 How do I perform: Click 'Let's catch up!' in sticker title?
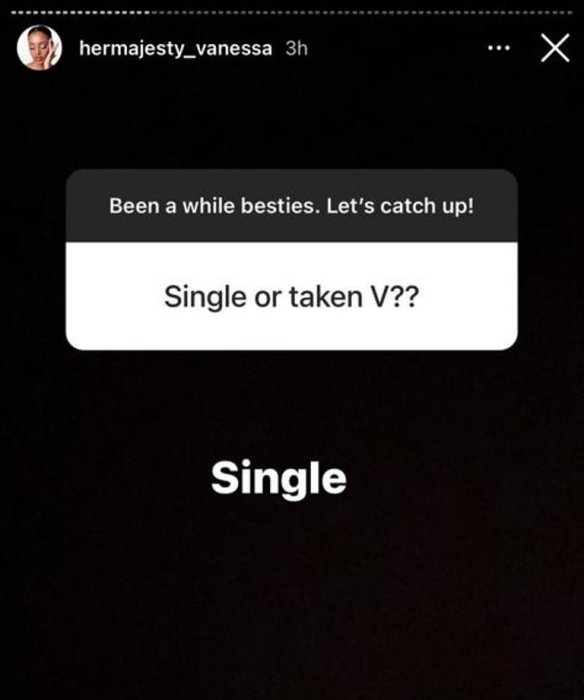400,206
